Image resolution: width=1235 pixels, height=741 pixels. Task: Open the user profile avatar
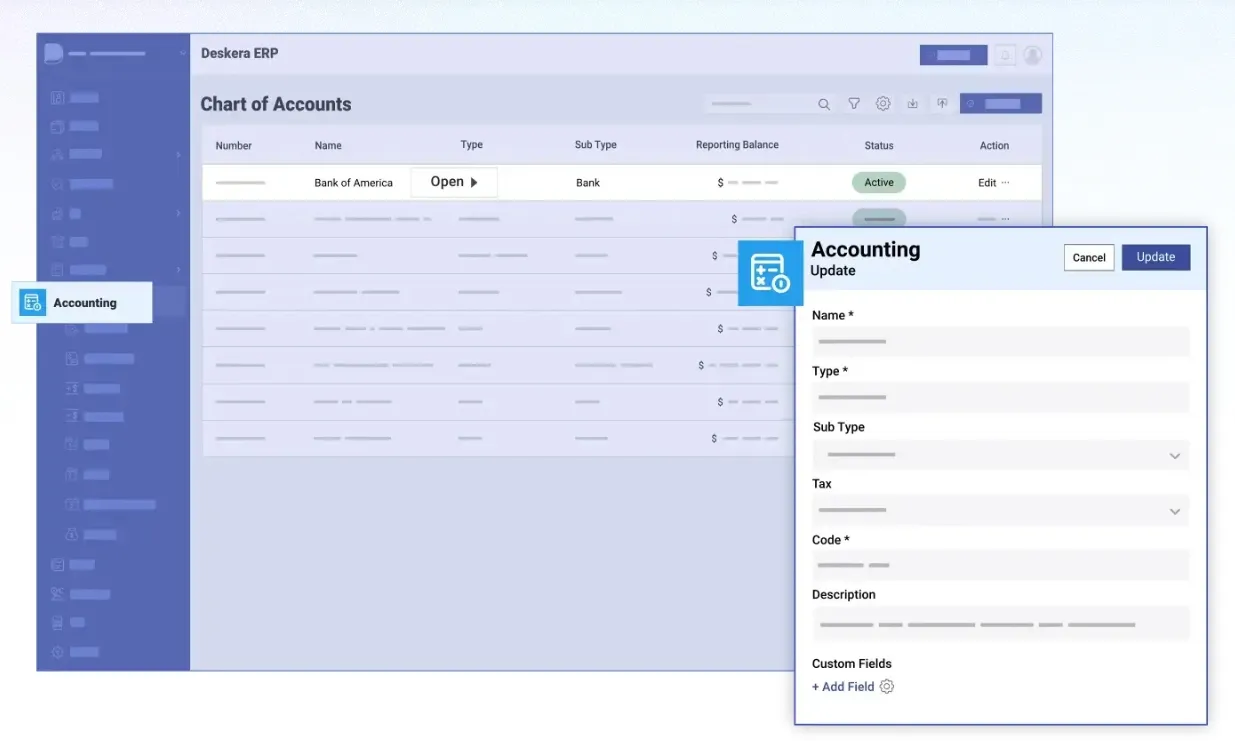(1033, 55)
